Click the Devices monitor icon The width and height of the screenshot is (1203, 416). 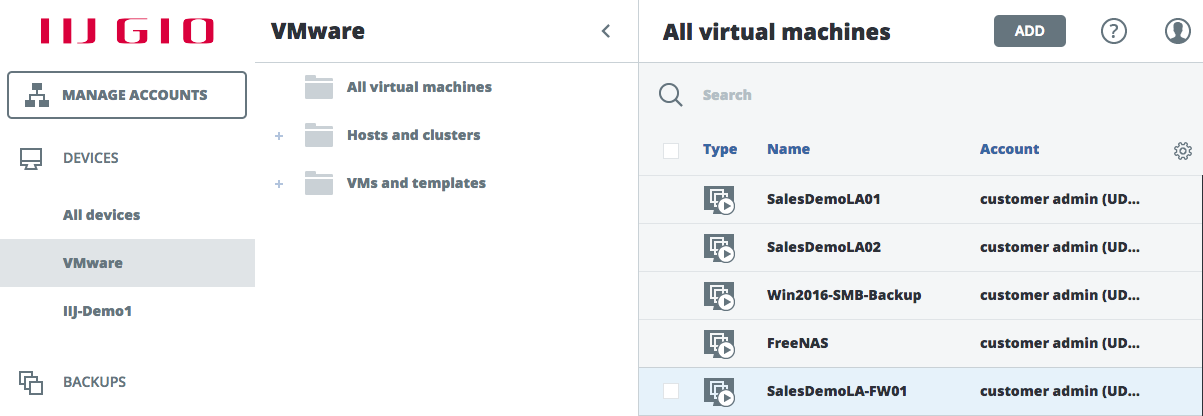tap(31, 158)
